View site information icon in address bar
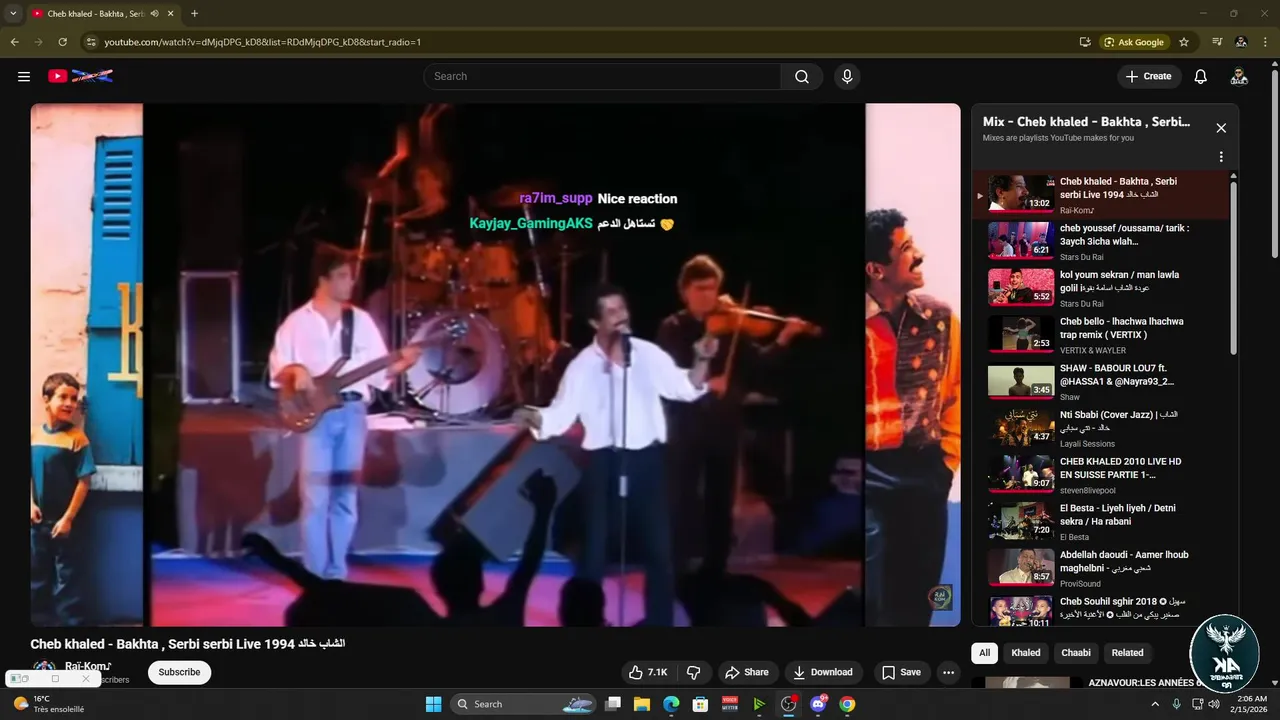 click(x=90, y=42)
